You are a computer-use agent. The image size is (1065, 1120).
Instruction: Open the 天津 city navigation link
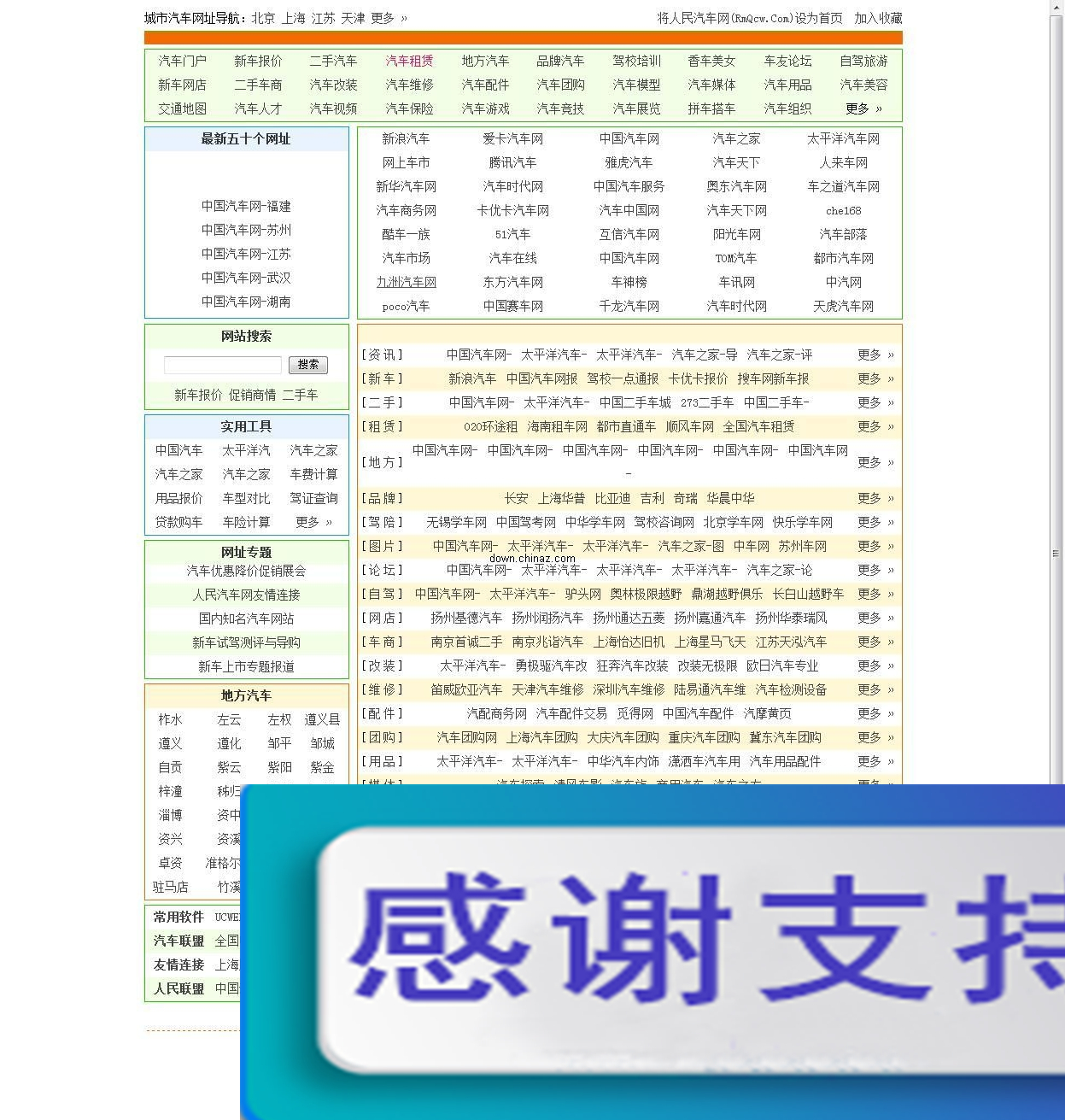click(x=353, y=18)
